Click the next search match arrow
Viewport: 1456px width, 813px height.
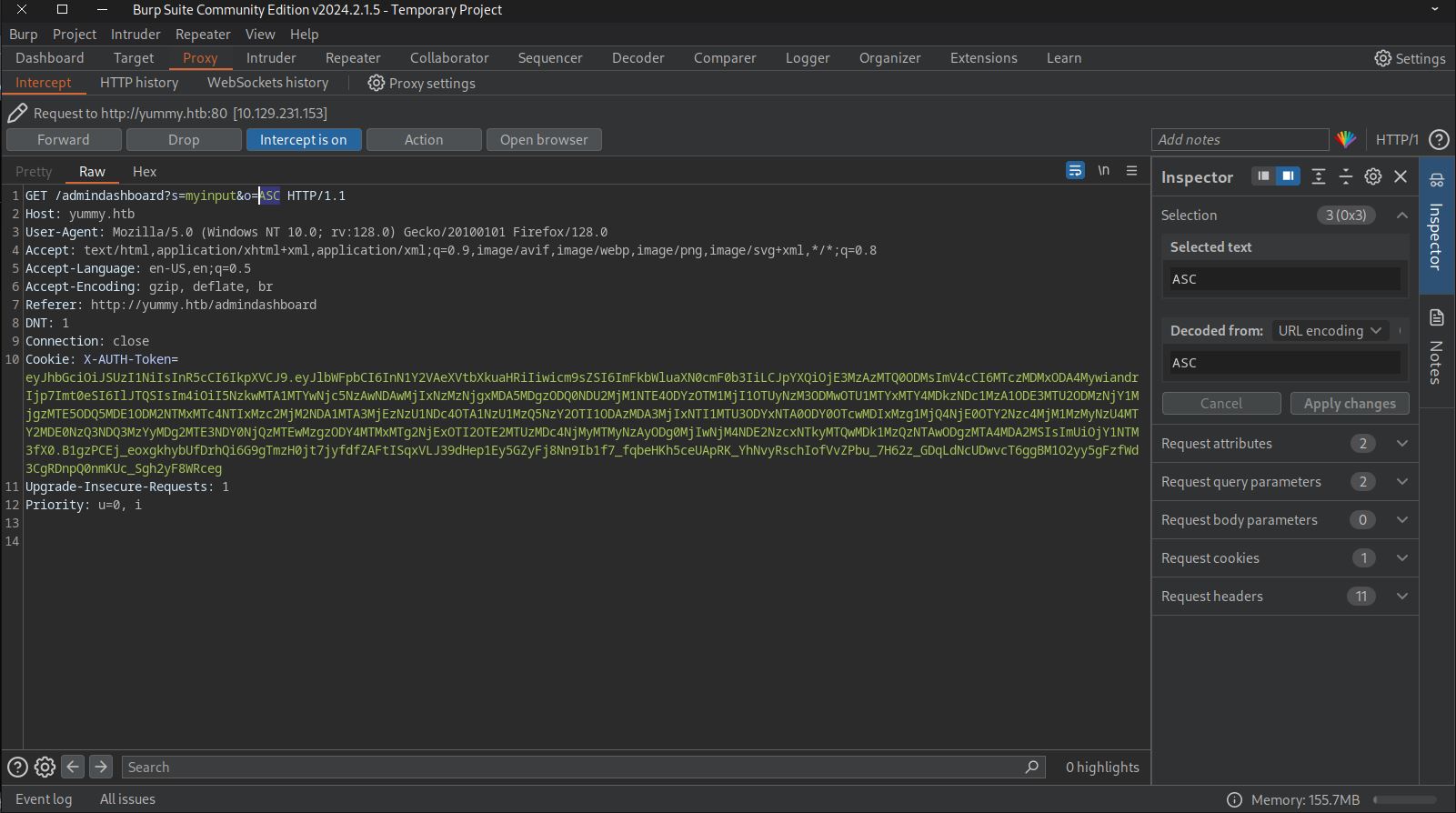(101, 767)
